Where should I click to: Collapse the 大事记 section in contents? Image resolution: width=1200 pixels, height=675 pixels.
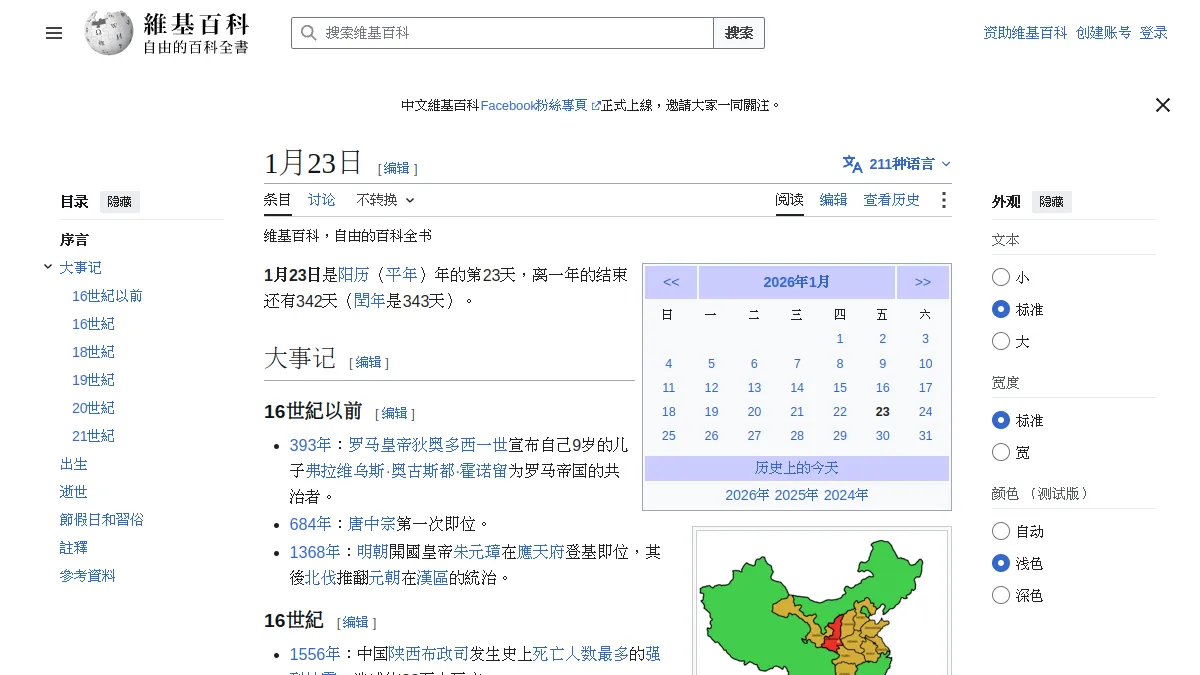point(48,267)
